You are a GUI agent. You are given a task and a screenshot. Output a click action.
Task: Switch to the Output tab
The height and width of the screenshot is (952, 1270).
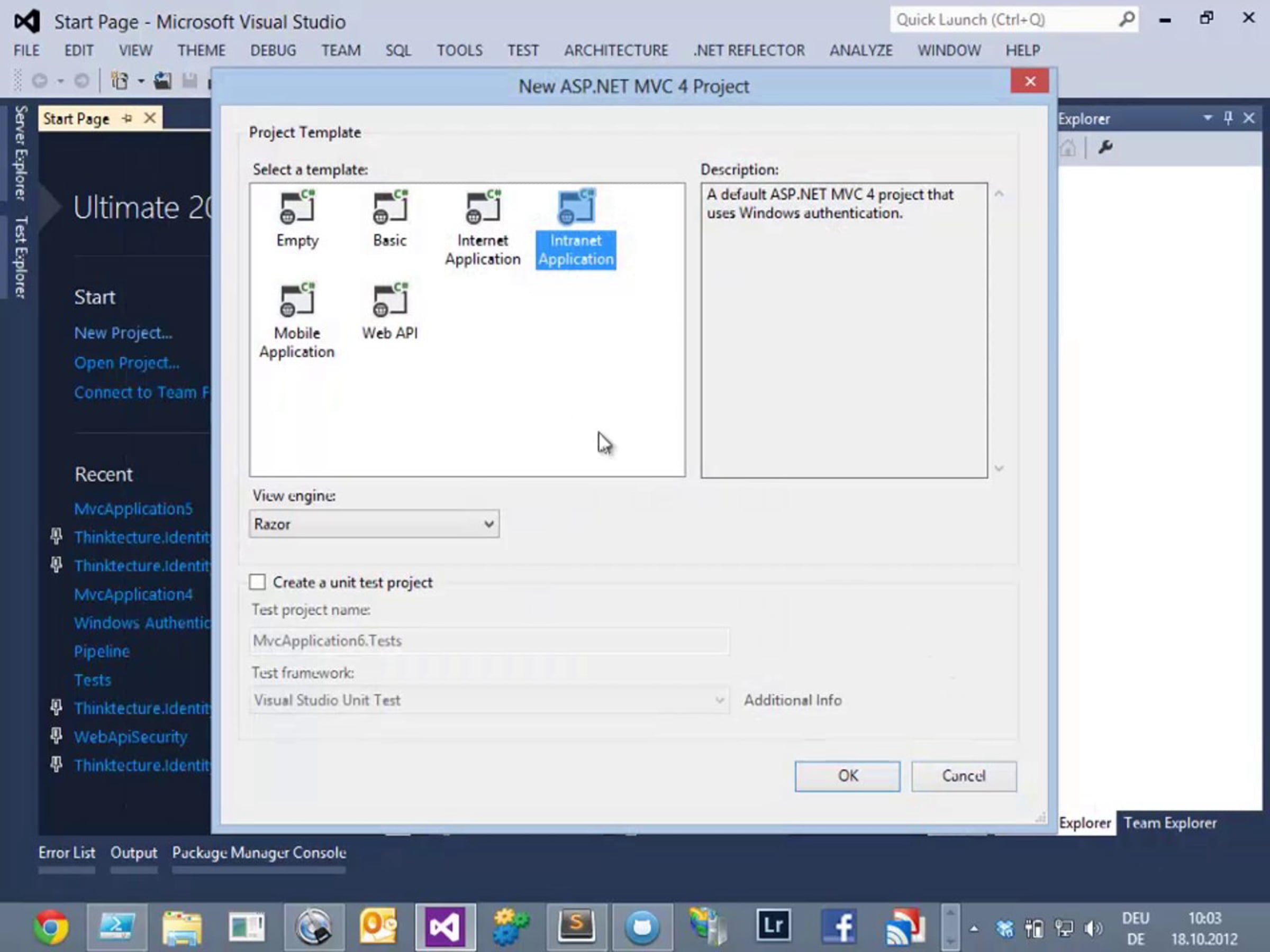pos(134,853)
